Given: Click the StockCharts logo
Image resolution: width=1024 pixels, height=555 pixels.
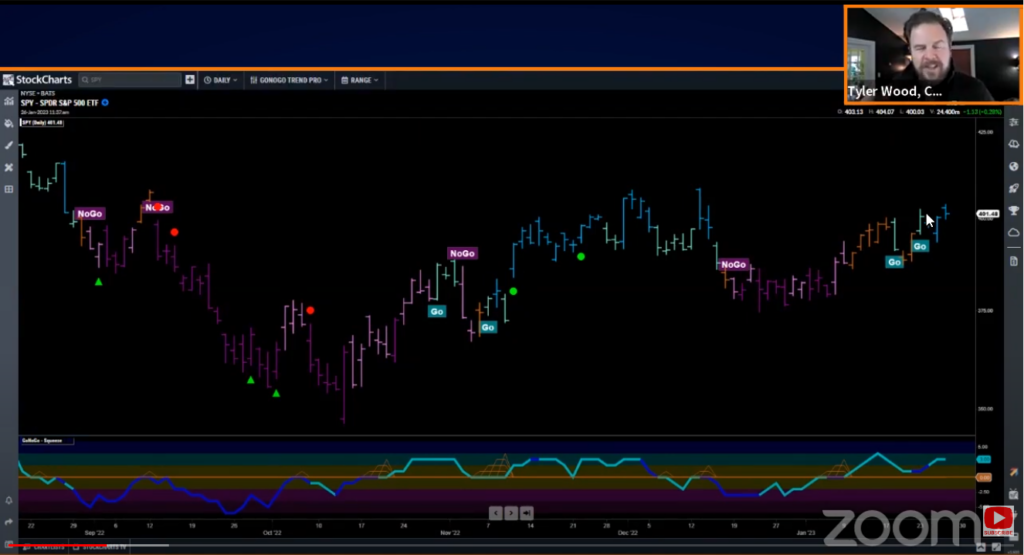Looking at the screenshot, I should [x=37, y=80].
